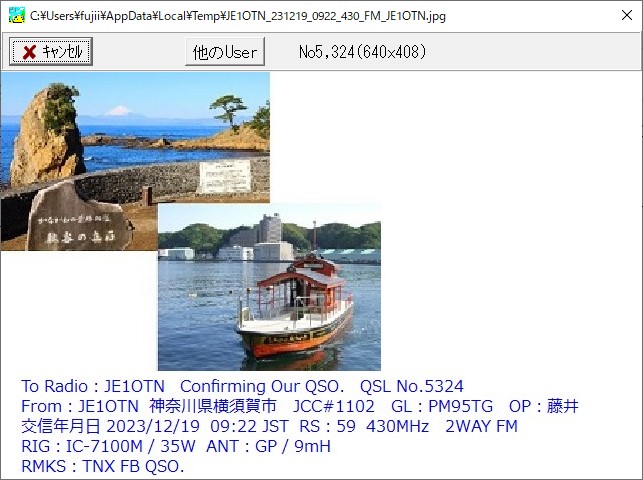Image resolution: width=643 pixels, height=480 pixels.
Task: Click the No5,324(640x408) size label
Action: (x=363, y=52)
